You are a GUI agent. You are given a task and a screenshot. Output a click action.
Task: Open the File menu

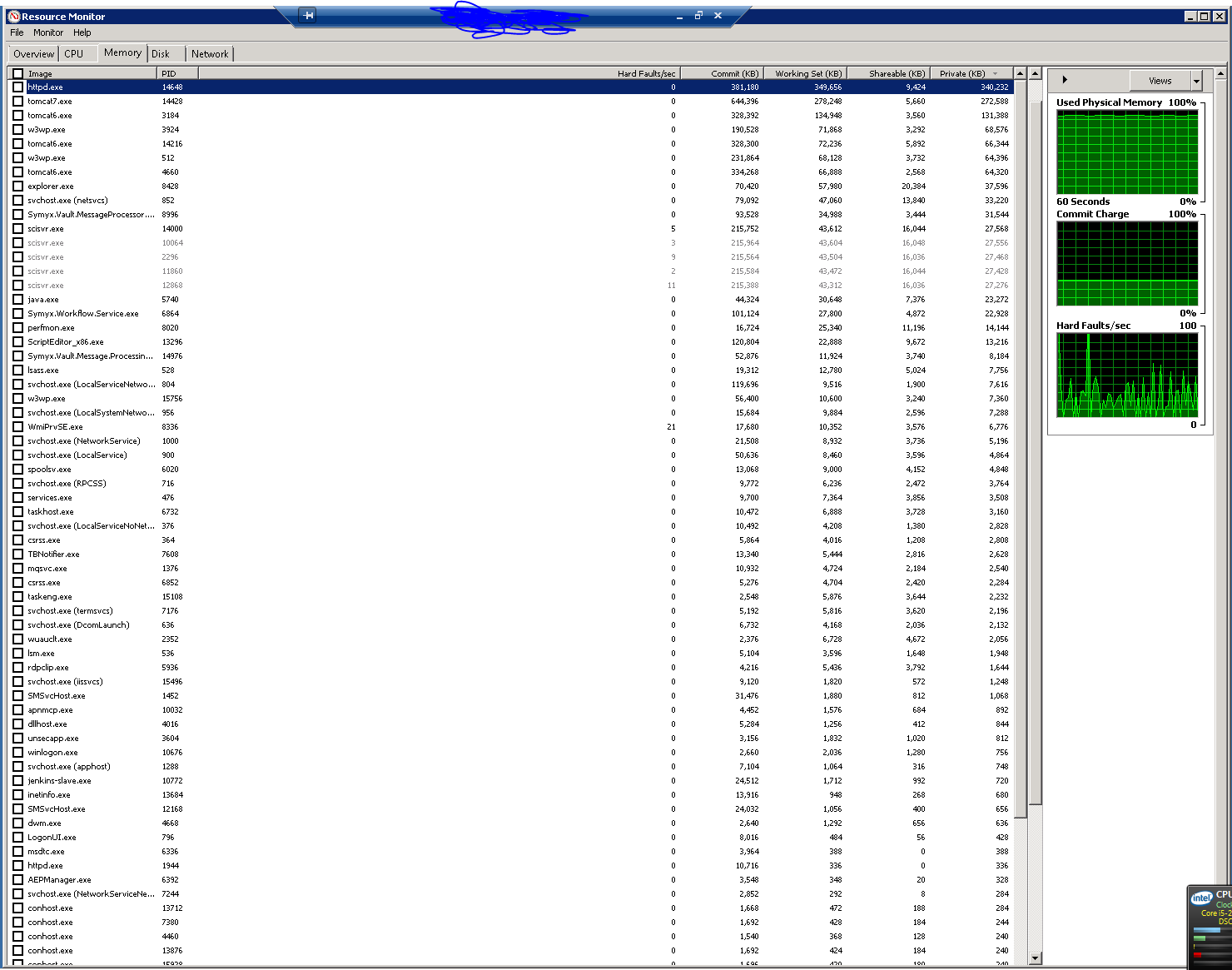(x=17, y=32)
